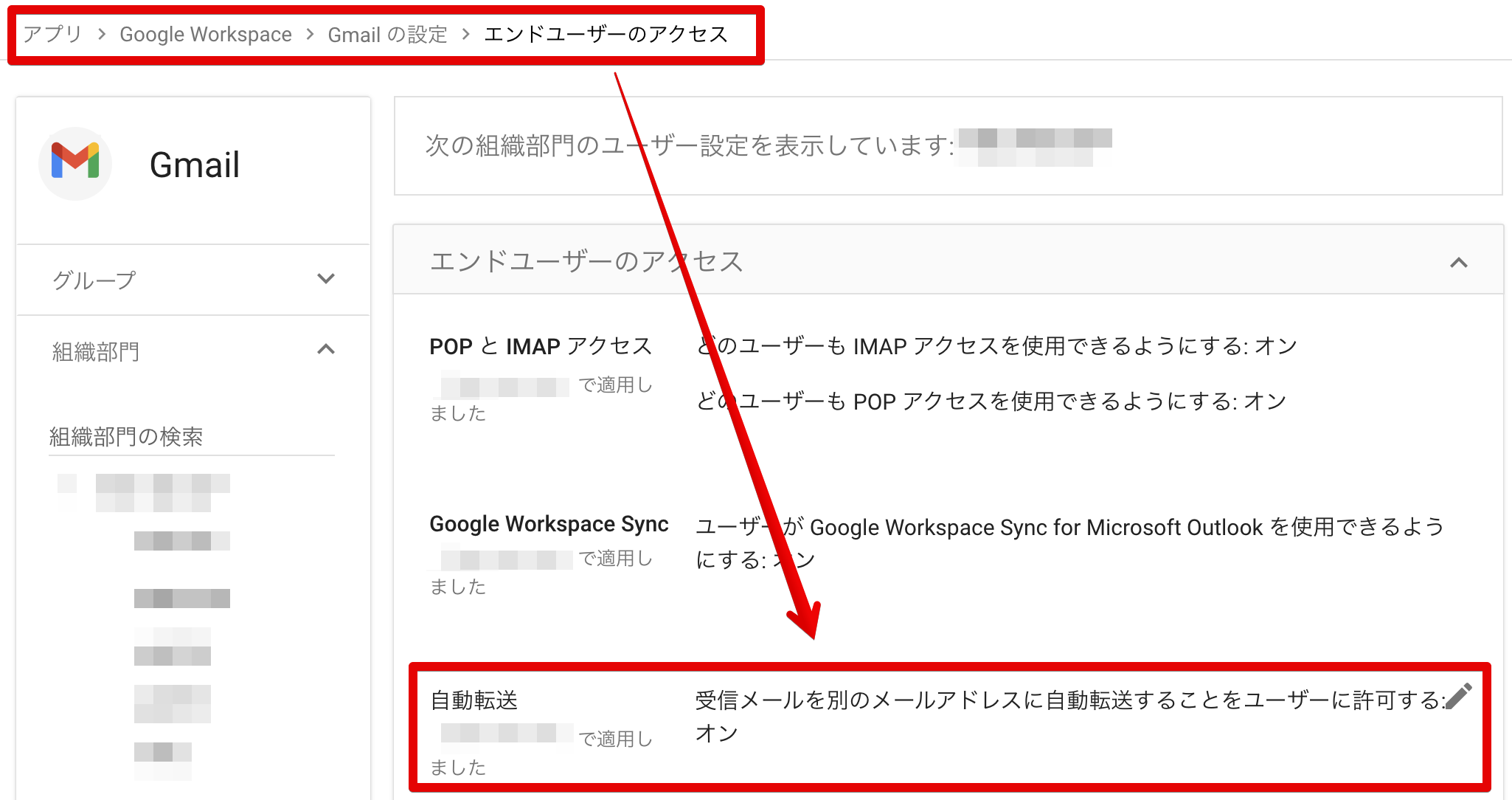Open the Google Workspace Sync setting row
Screen dimensions: 1512x800
point(549,524)
